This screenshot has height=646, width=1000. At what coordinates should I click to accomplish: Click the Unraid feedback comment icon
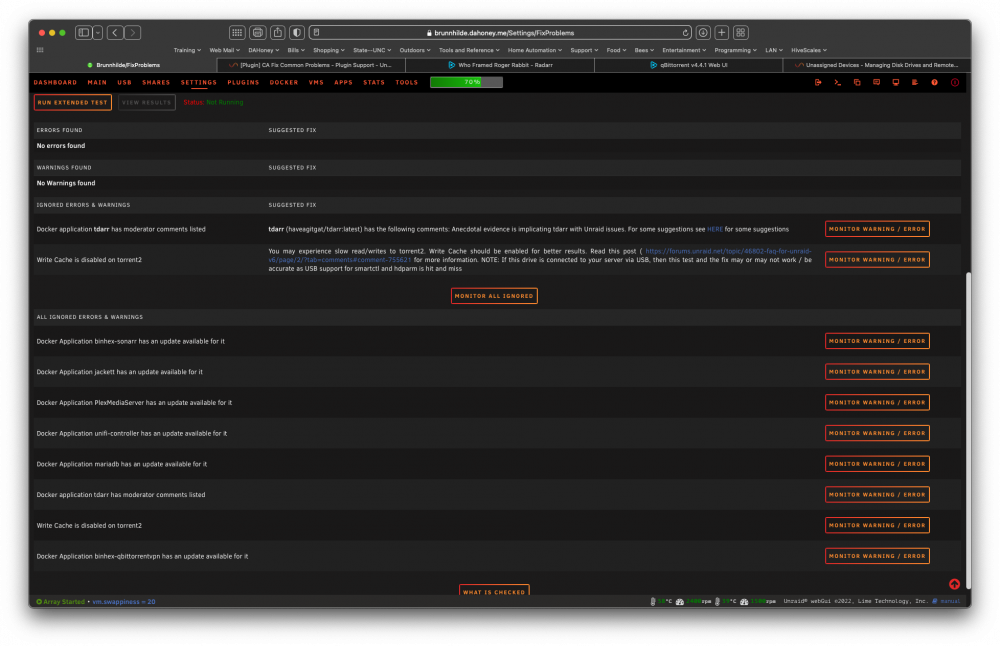click(876, 82)
